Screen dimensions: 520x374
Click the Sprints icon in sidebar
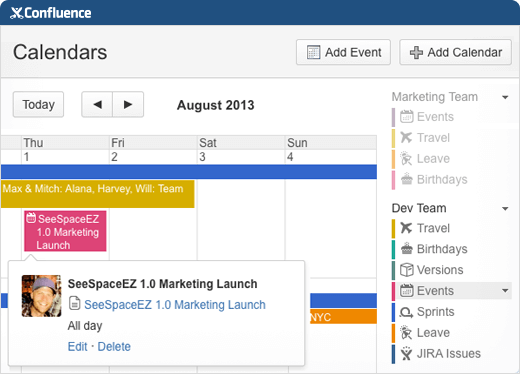coord(406,312)
